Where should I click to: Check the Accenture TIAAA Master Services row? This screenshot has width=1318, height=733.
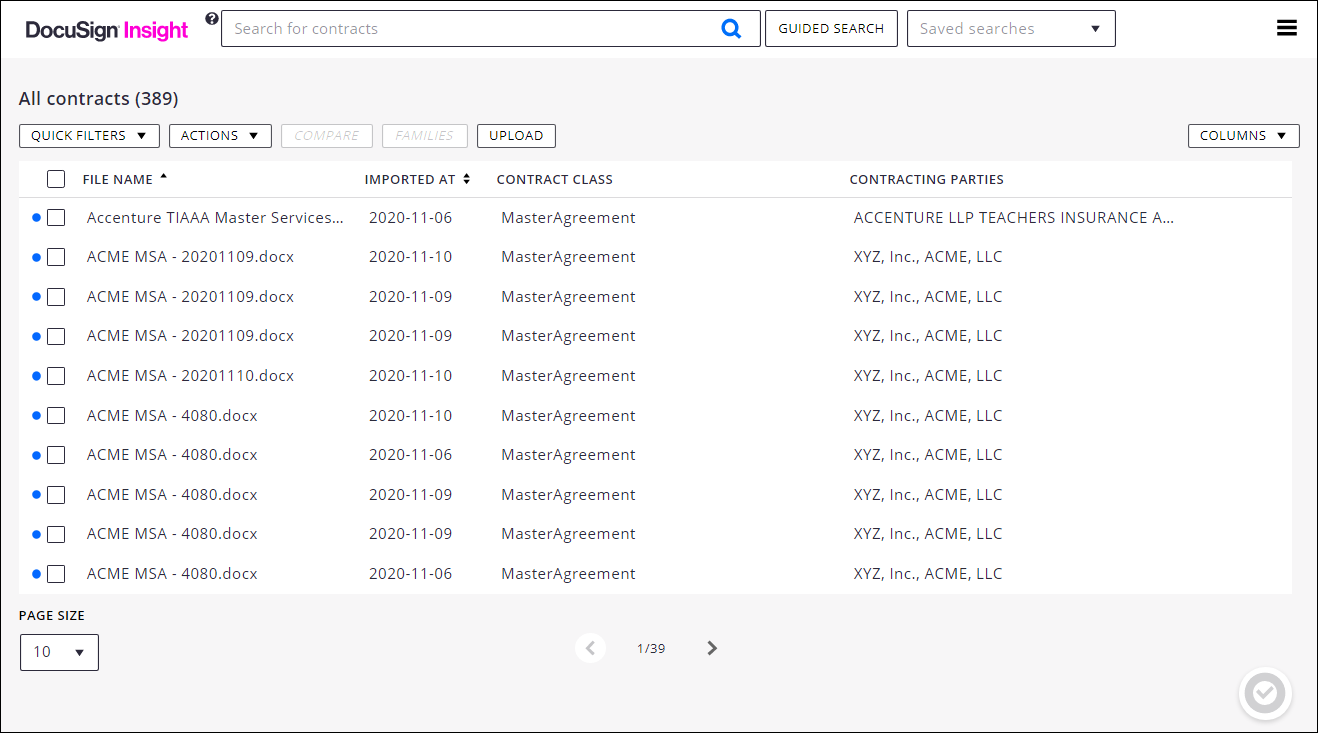pos(56,217)
